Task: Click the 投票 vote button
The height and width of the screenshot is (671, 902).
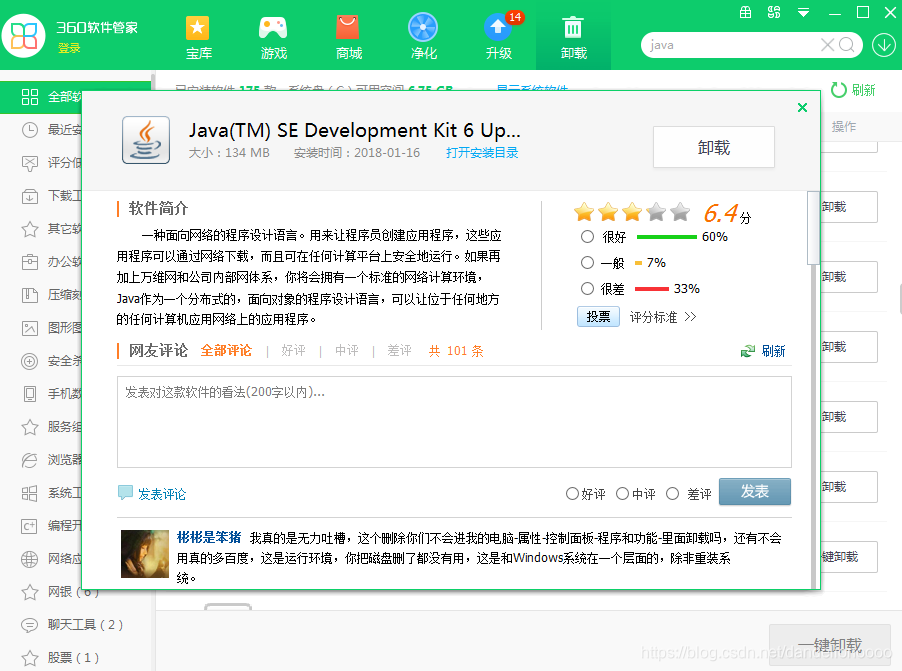Action: coord(598,317)
